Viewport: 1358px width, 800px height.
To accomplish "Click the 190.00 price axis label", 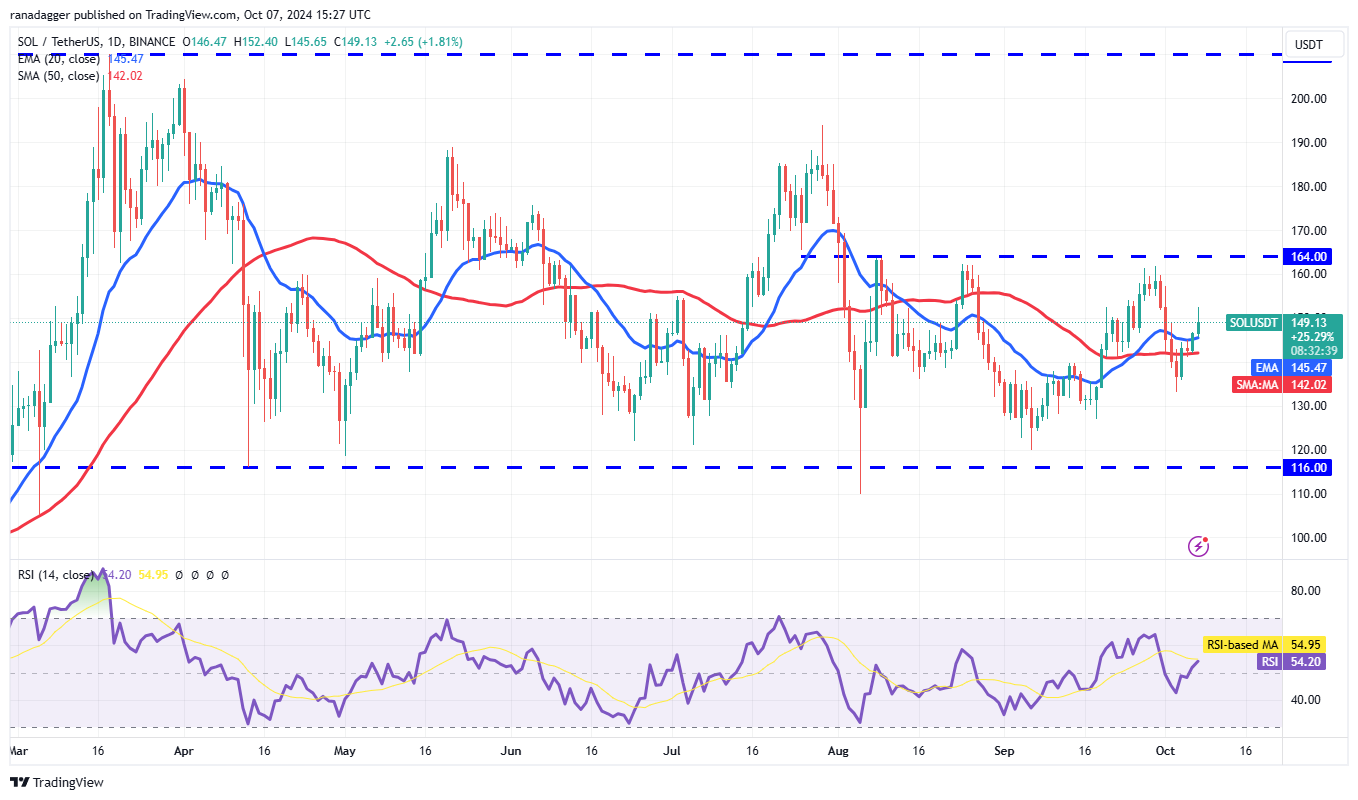I will pyautogui.click(x=1308, y=143).
